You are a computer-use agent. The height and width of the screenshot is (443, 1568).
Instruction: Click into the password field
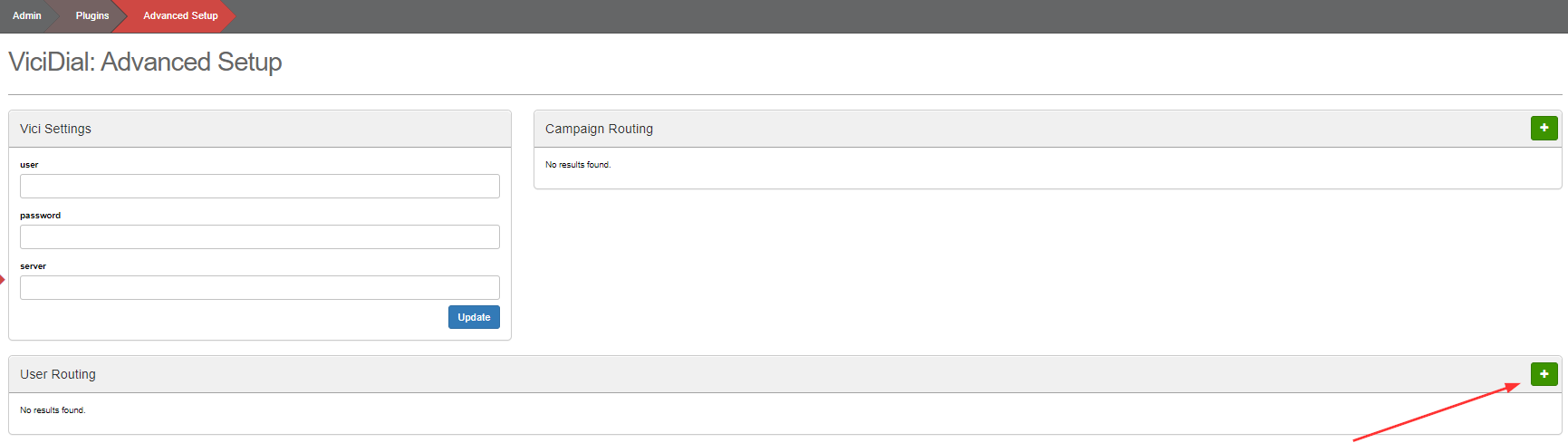tap(259, 237)
